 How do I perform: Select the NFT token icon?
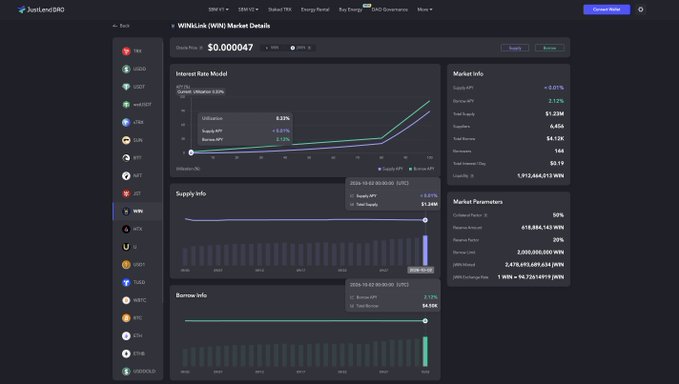(x=126, y=175)
